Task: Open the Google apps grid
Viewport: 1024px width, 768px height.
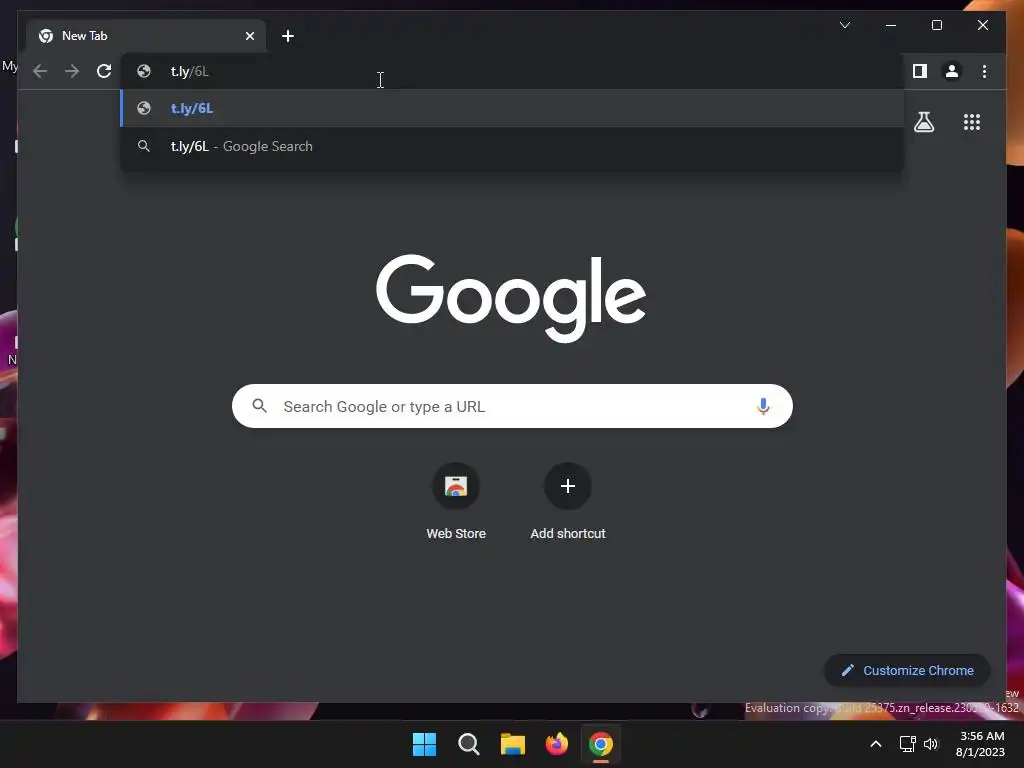Action: tap(972, 122)
